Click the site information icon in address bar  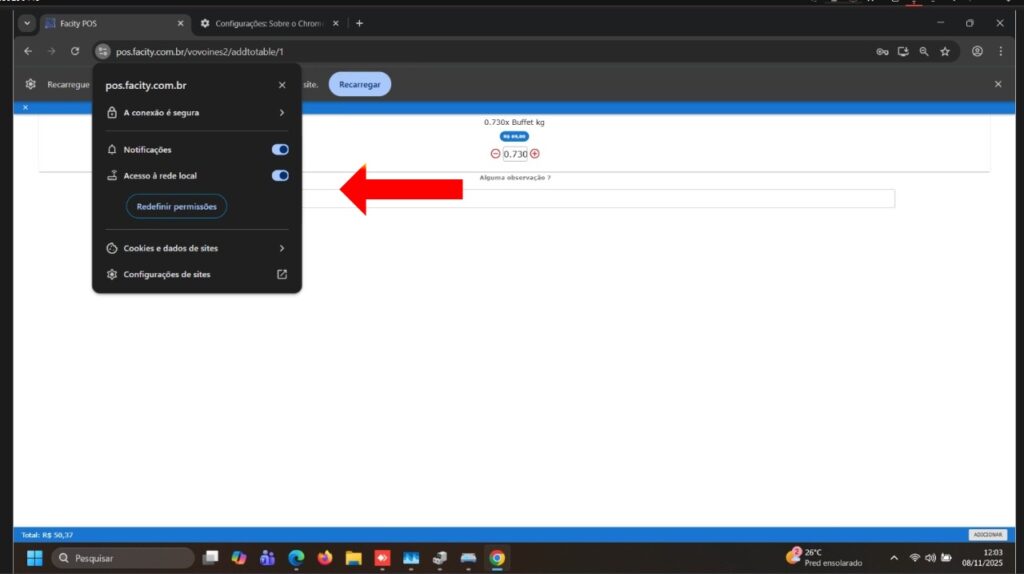coord(102,51)
